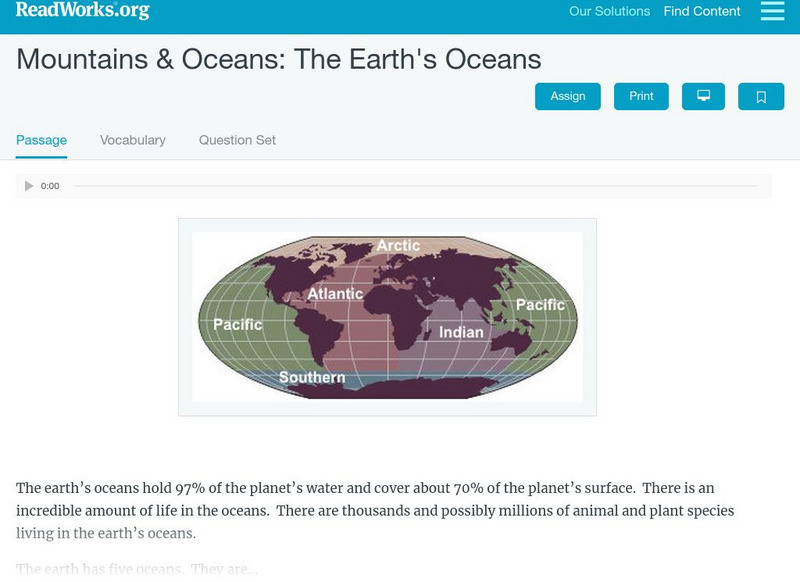Image resolution: width=800 pixels, height=582 pixels.
Task: Click the oceans map image
Action: [x=387, y=316]
